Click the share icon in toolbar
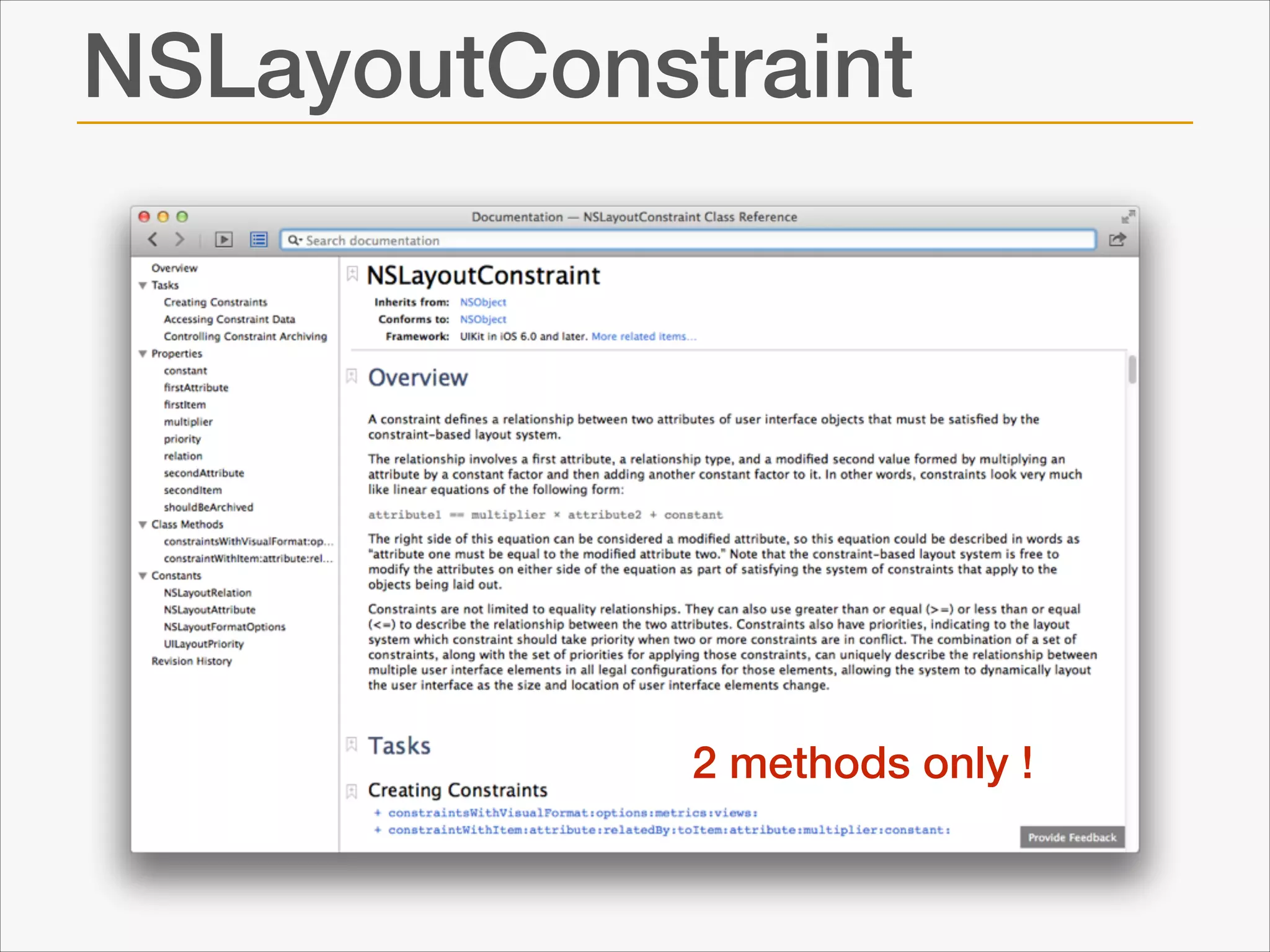The image size is (1270, 952). (1117, 239)
